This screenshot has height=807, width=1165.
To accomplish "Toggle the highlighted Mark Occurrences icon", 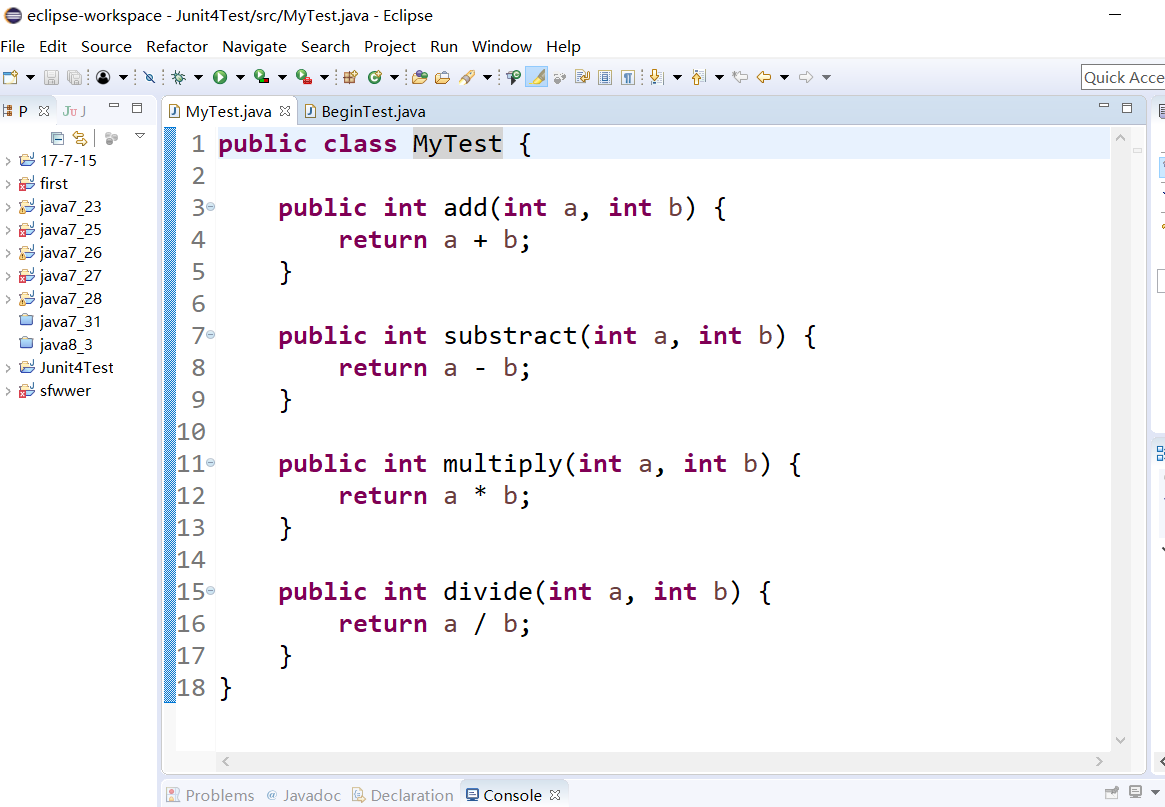I will (x=536, y=77).
